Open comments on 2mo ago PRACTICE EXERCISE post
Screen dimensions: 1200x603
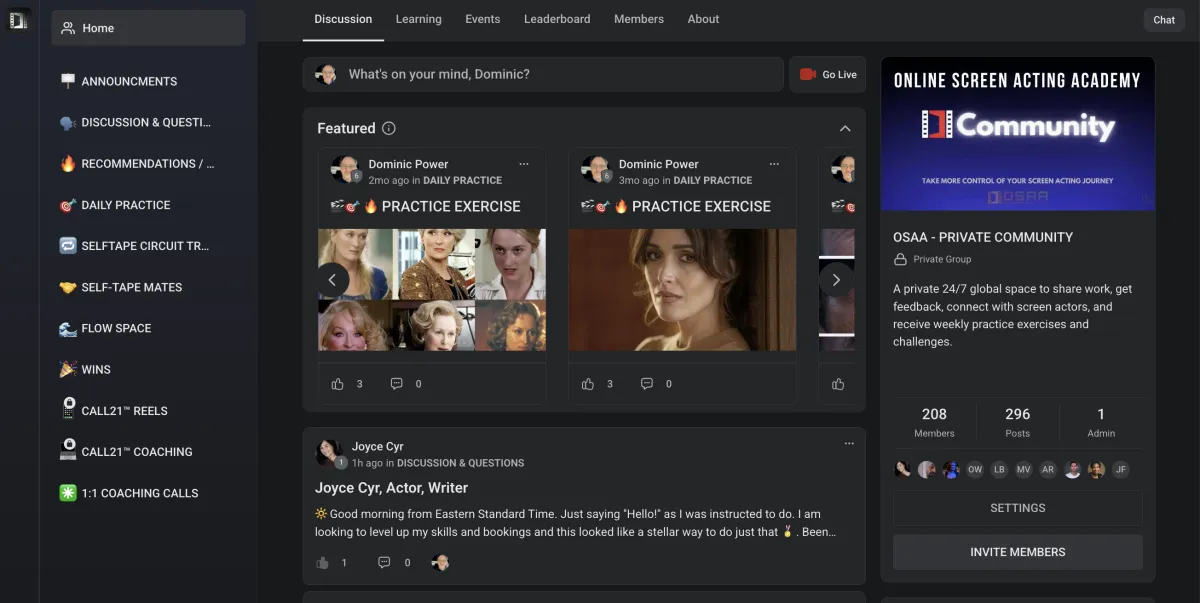396,384
